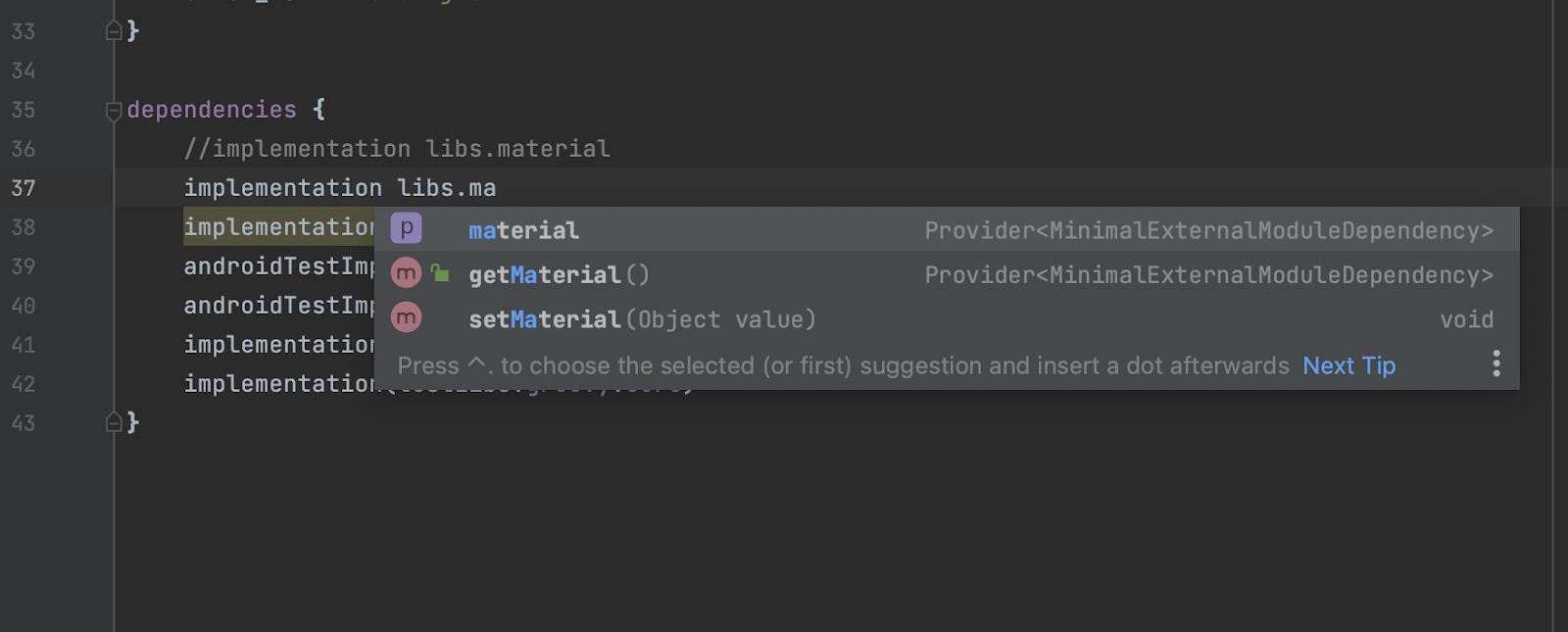
Task: Click the method icon beside "setMaterial"
Action: [x=406, y=316]
